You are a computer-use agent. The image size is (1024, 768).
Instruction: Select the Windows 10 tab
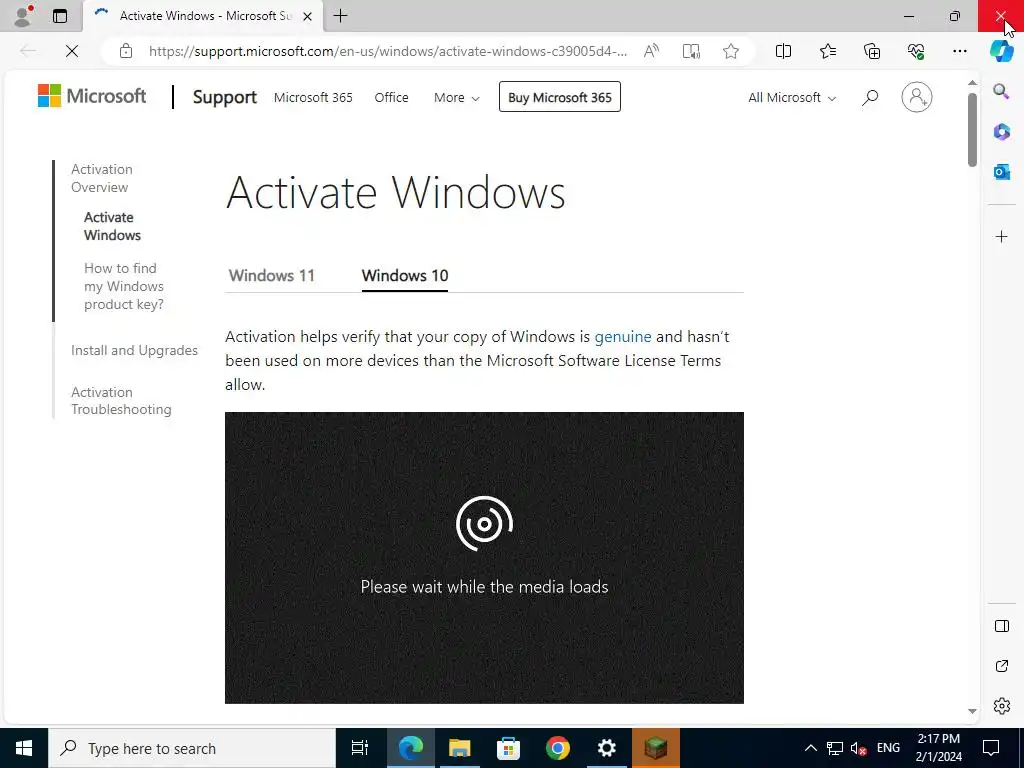pyautogui.click(x=404, y=276)
